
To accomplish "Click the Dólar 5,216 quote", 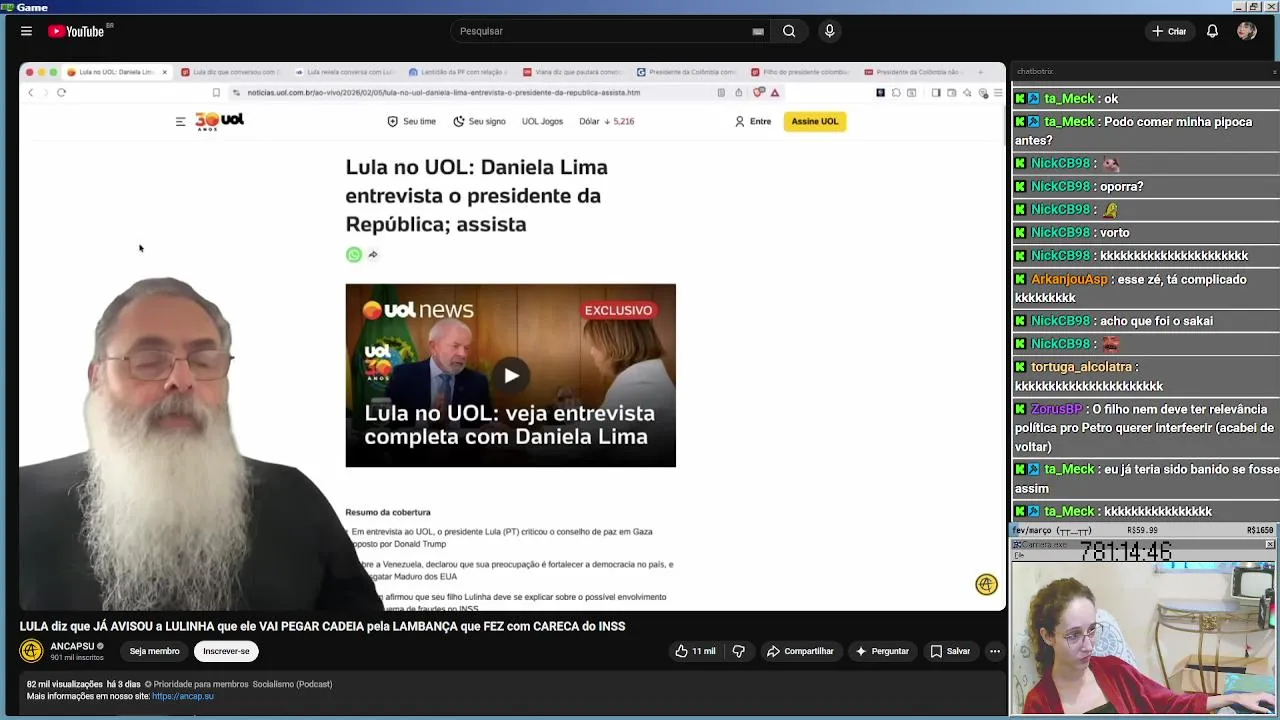I will click(607, 121).
